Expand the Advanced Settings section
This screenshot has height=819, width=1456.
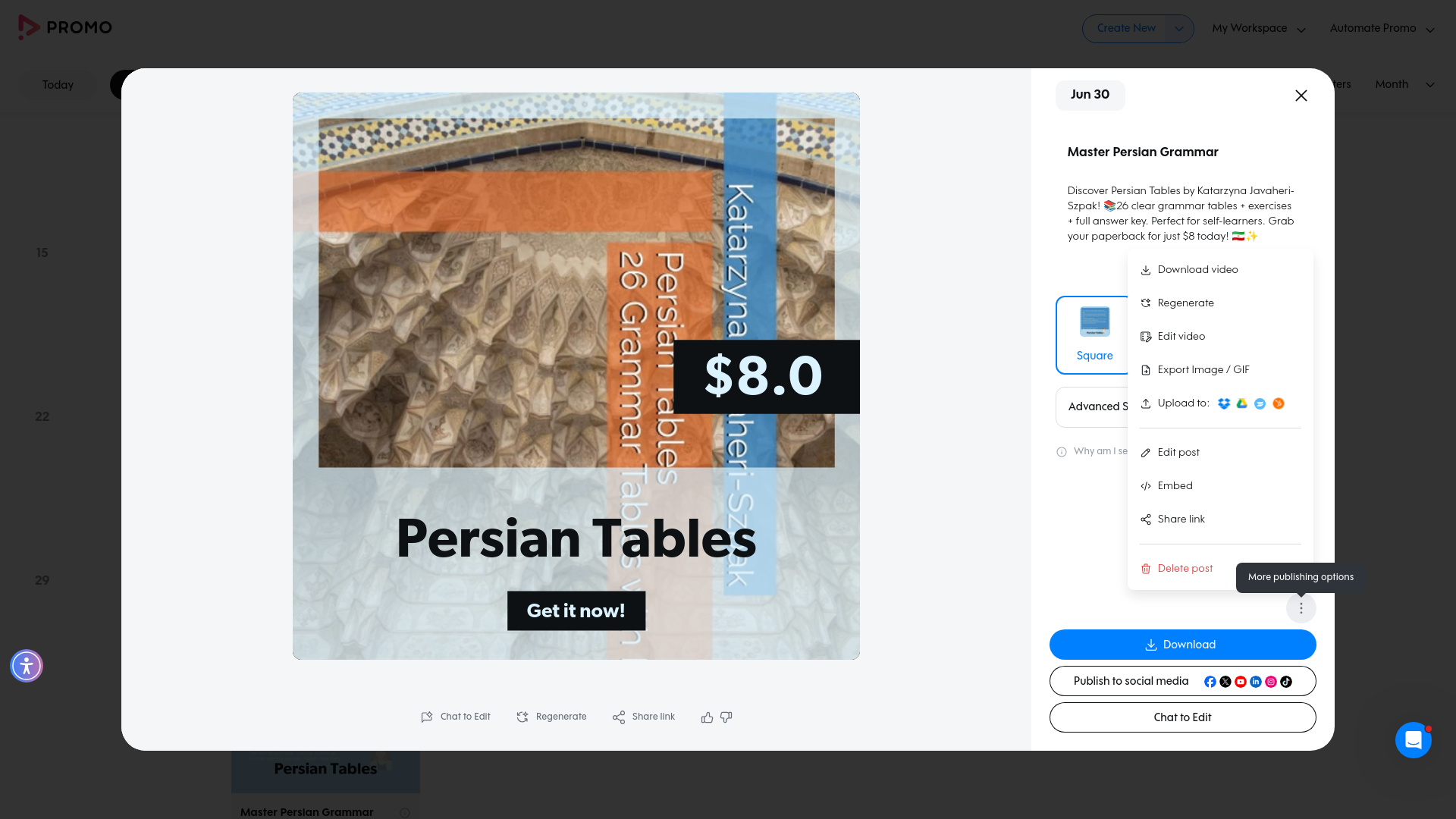[x=1092, y=407]
